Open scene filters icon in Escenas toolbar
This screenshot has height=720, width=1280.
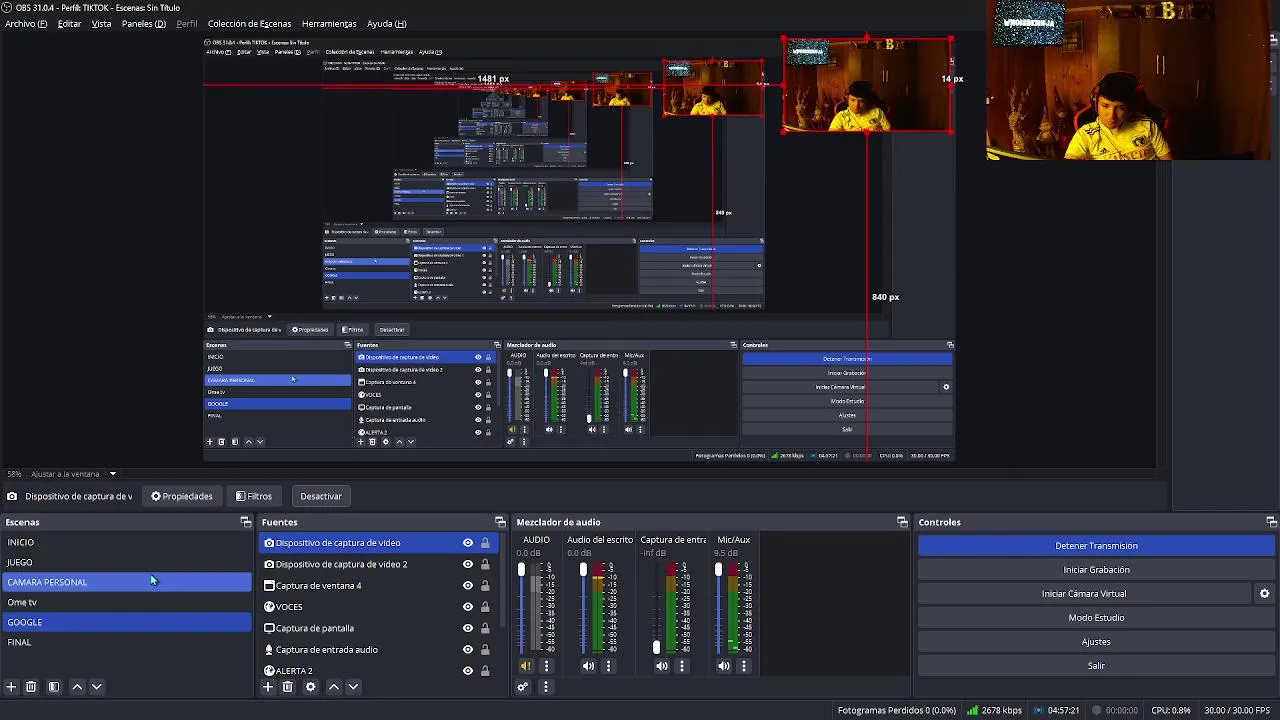(x=54, y=687)
